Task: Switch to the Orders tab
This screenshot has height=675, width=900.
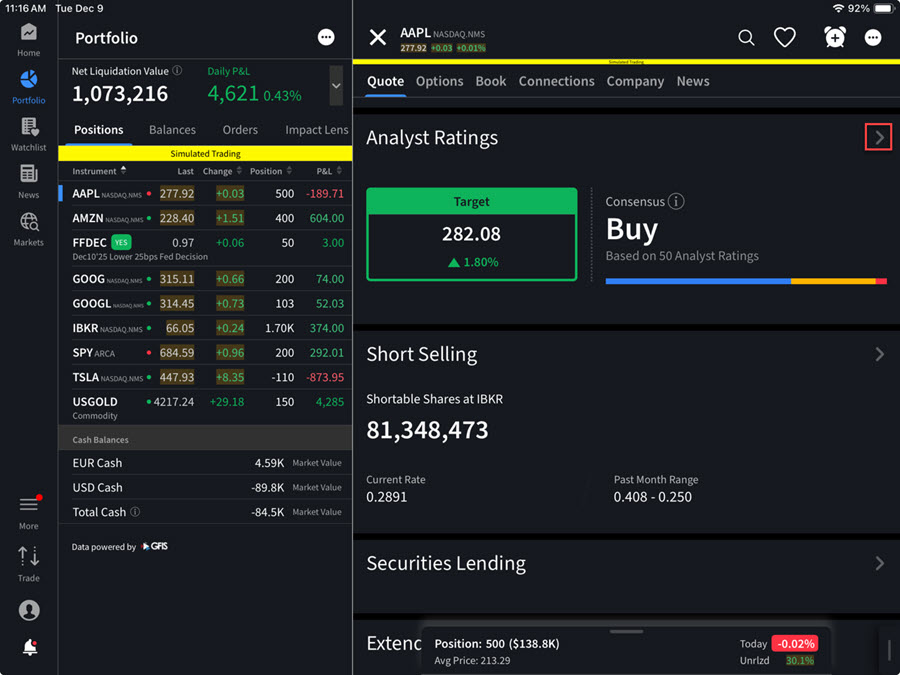Action: pos(240,130)
